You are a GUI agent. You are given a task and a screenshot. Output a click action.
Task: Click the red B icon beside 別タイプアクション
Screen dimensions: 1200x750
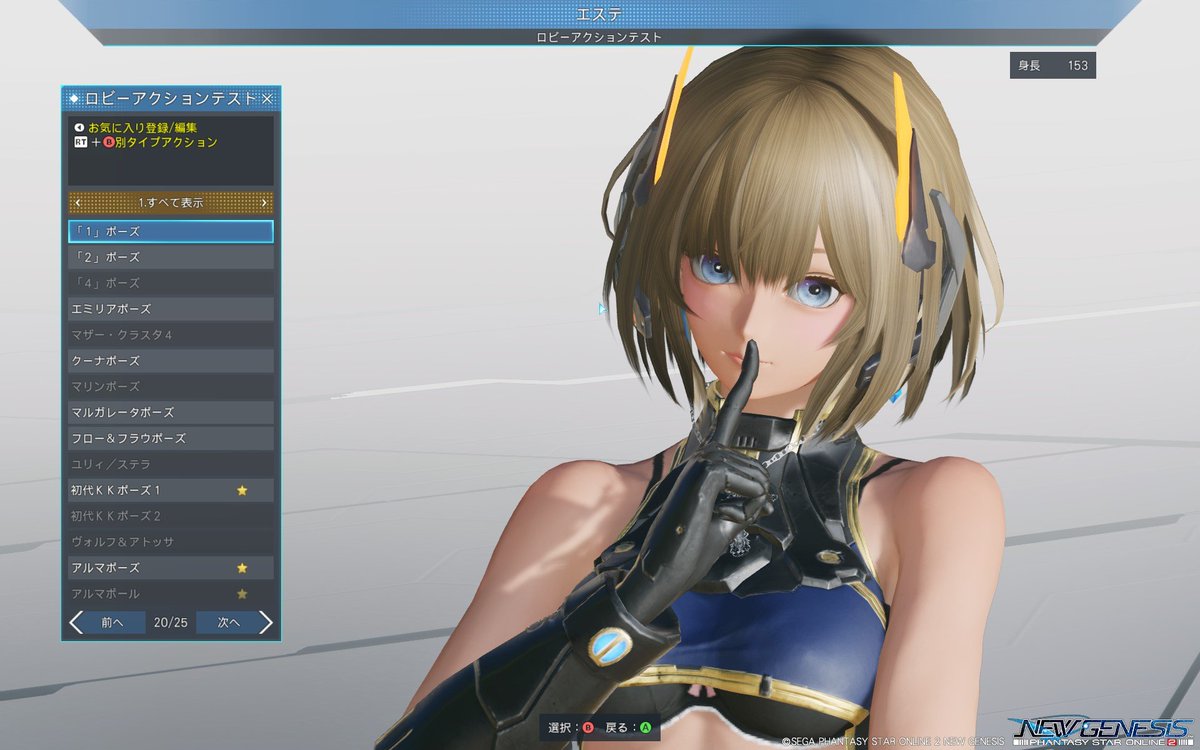[109, 142]
